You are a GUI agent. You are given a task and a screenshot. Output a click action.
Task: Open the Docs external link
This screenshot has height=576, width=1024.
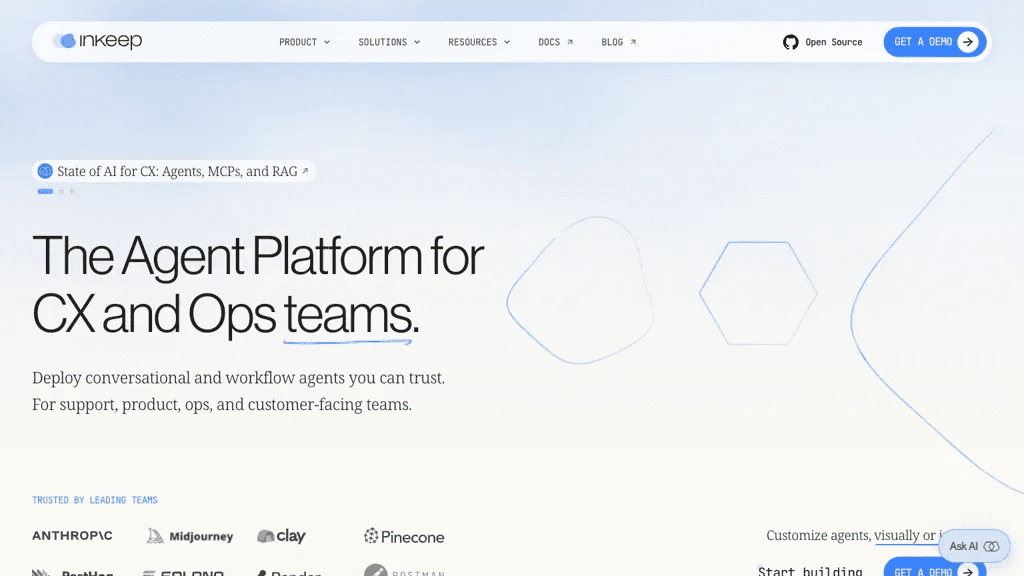(x=555, y=42)
